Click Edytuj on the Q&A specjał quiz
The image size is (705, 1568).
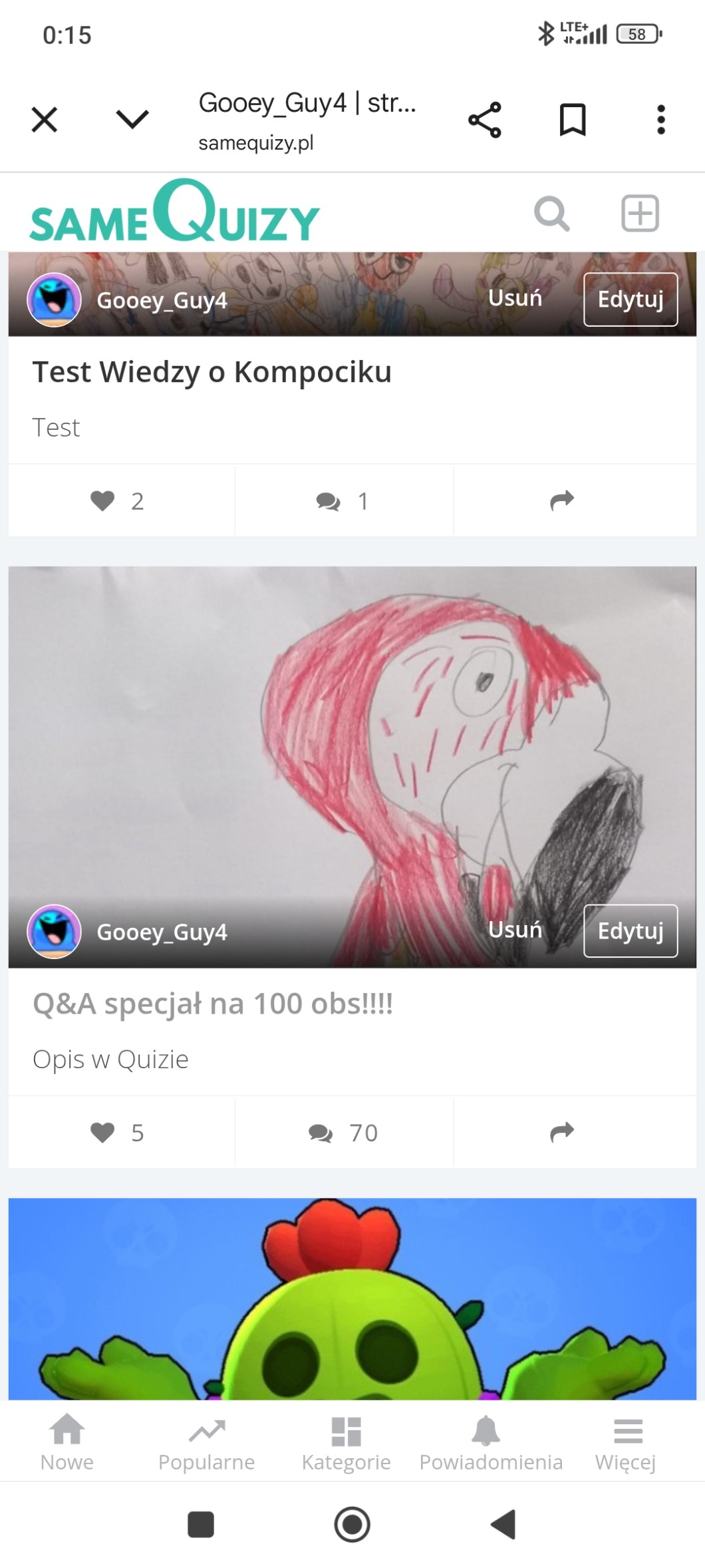[631, 930]
